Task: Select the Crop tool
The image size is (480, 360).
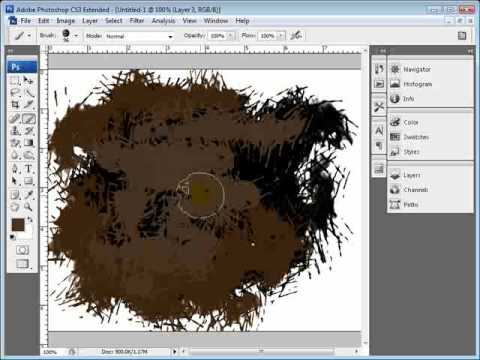Action: 15,105
